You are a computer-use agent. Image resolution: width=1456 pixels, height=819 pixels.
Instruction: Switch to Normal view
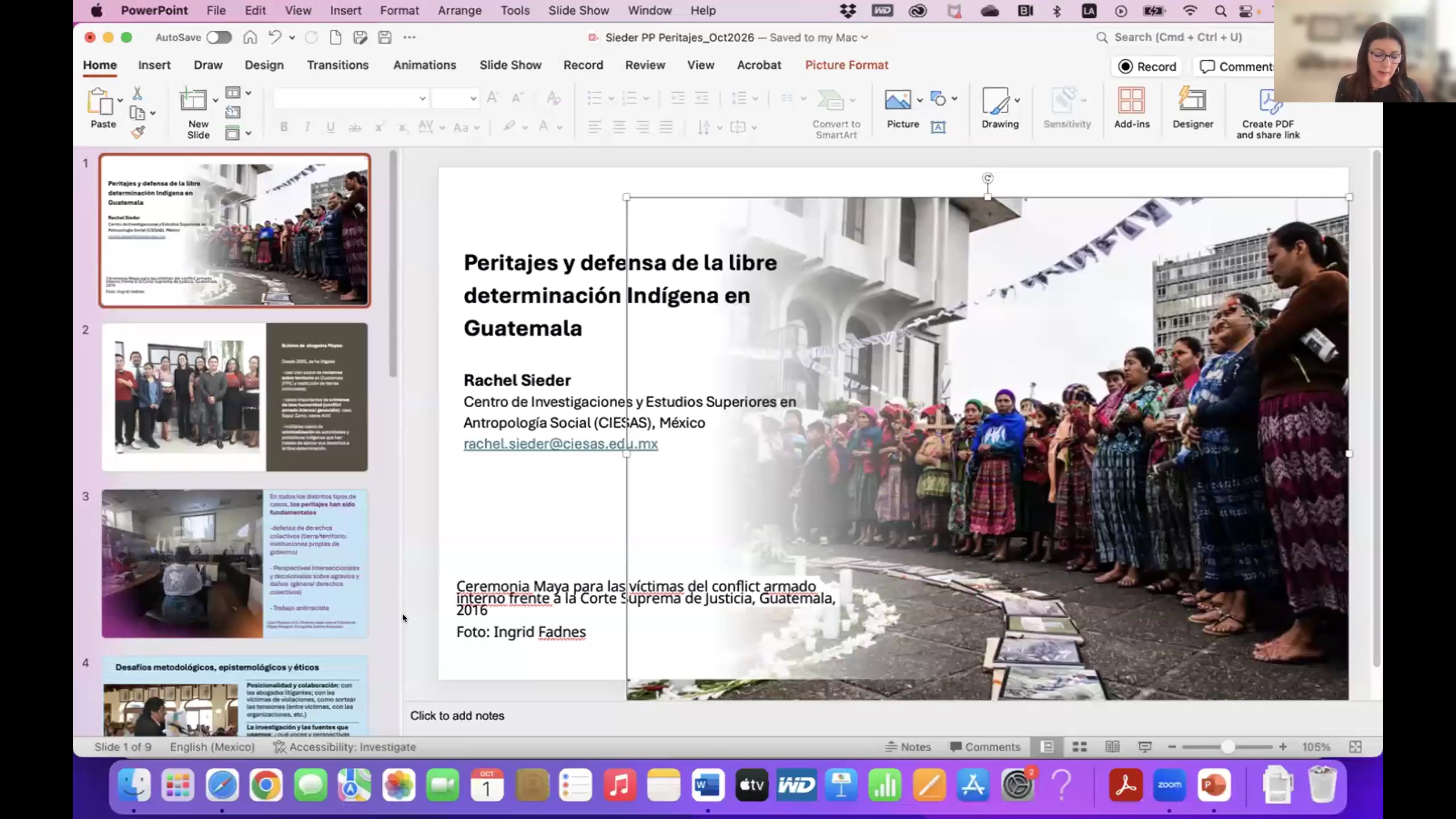pyautogui.click(x=1047, y=747)
